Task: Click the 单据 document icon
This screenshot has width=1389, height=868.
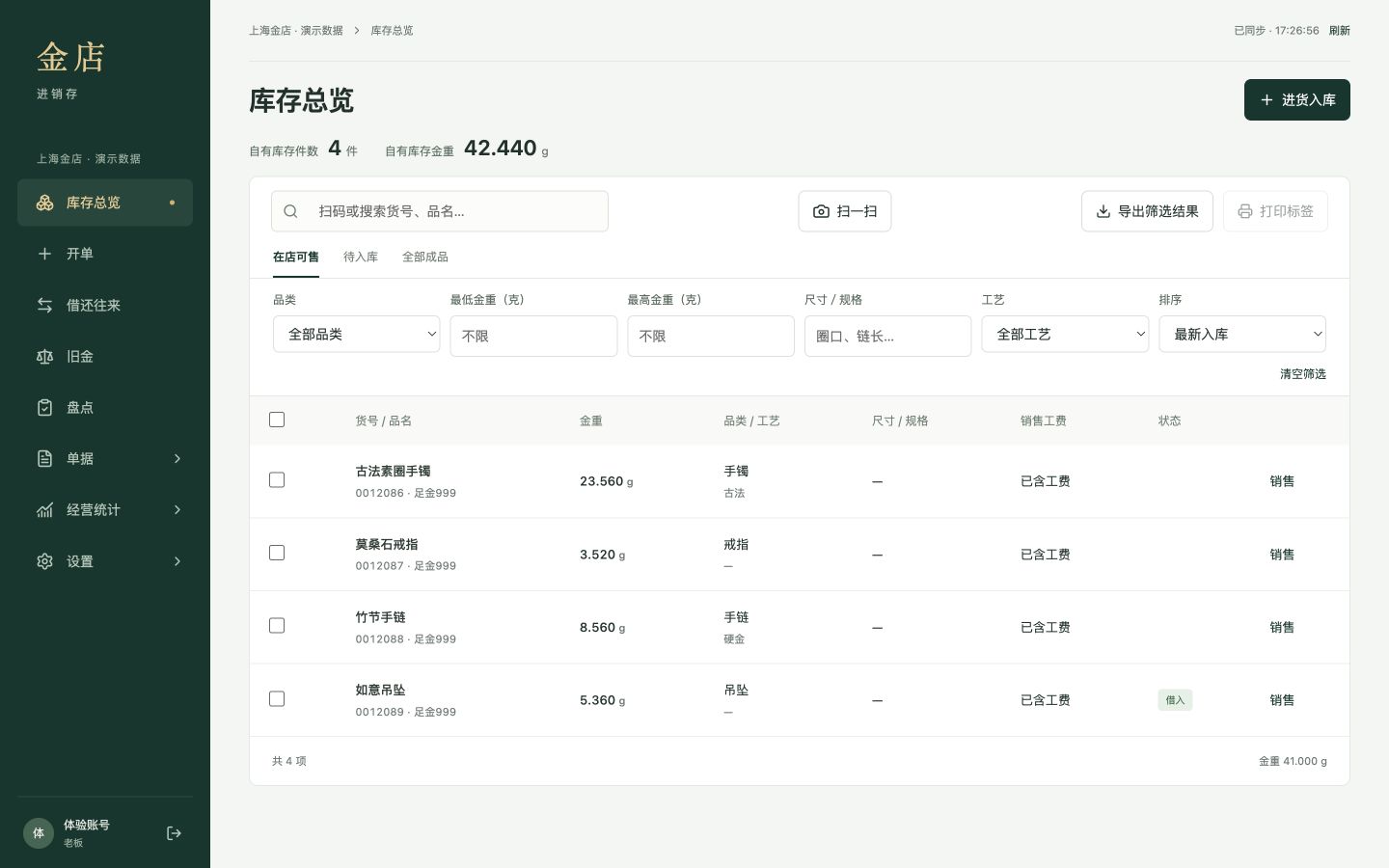Action: click(x=44, y=458)
